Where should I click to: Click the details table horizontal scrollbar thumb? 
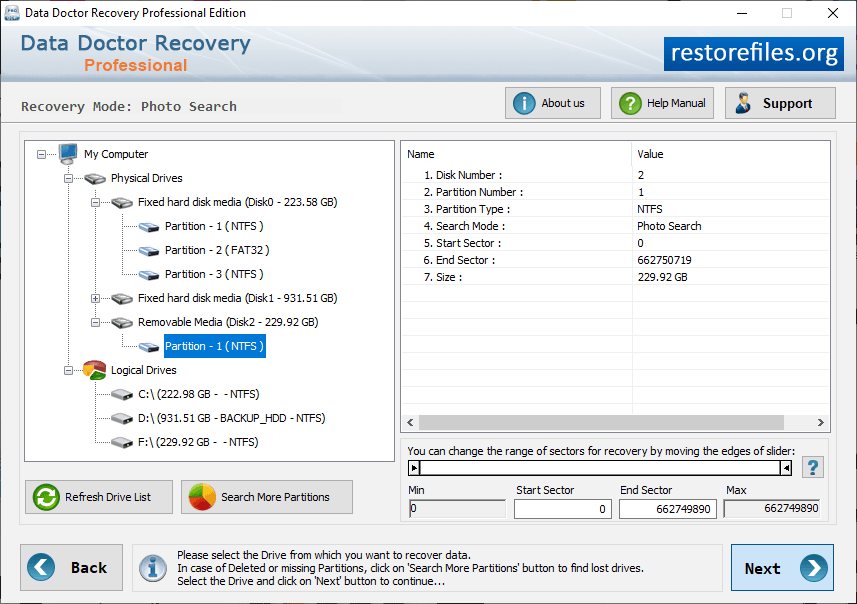pyautogui.click(x=601, y=423)
